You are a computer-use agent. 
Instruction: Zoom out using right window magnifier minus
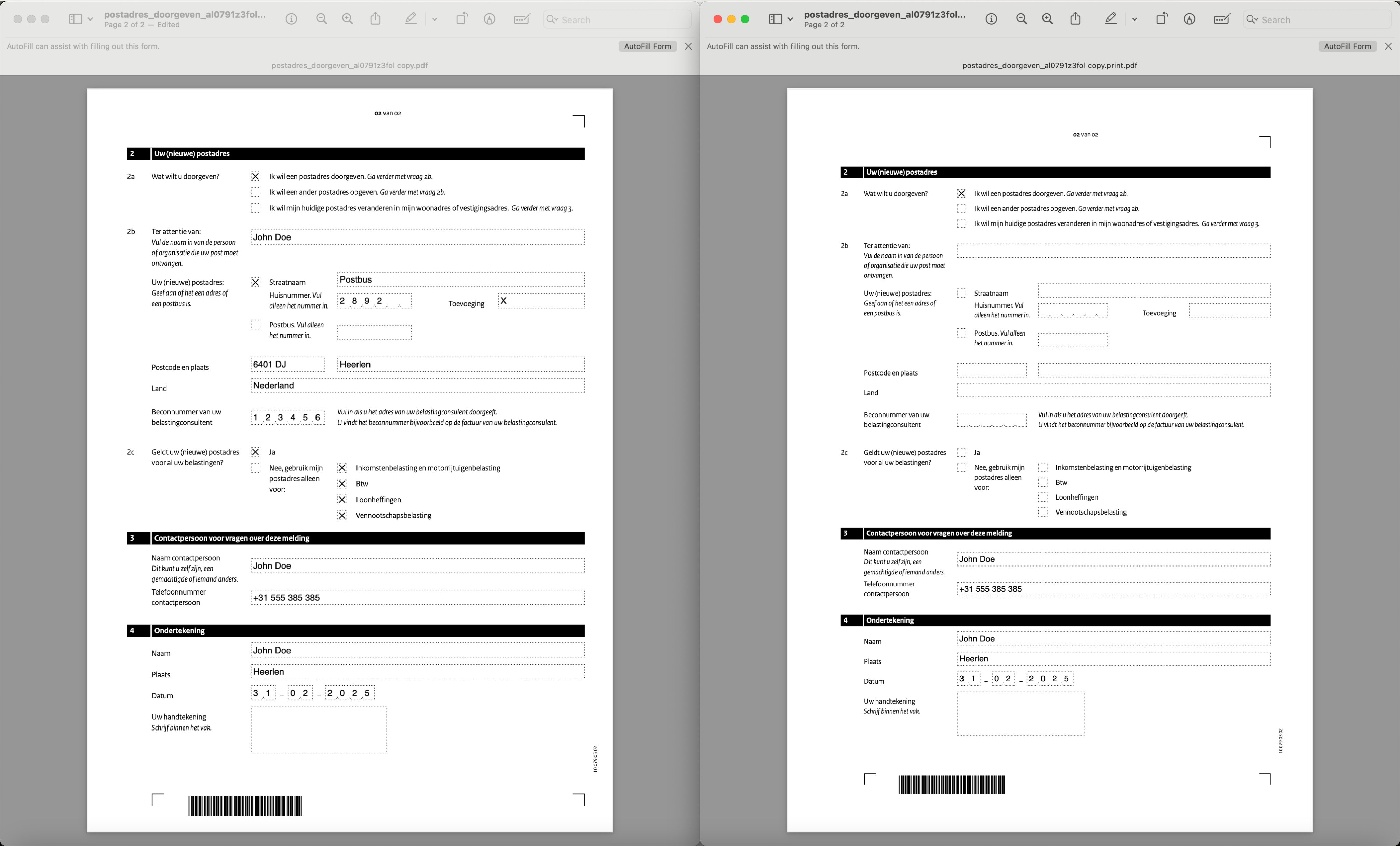(x=1021, y=19)
